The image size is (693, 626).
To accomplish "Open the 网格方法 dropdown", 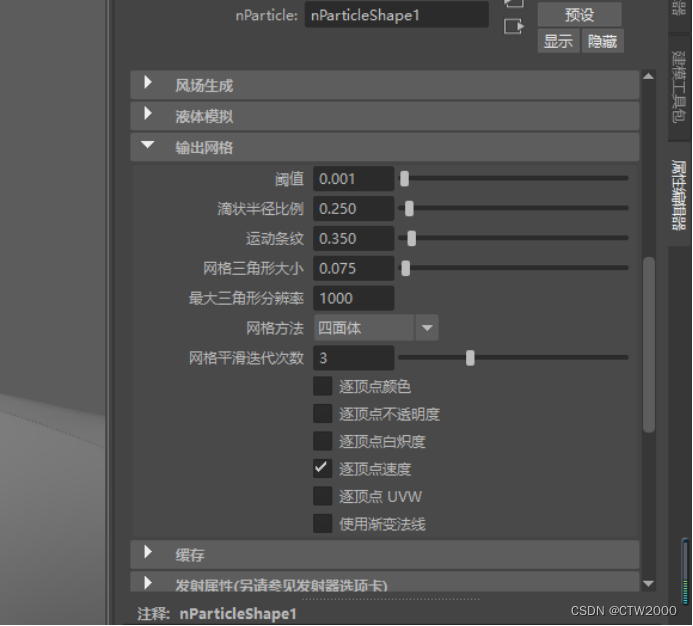I will (x=376, y=328).
